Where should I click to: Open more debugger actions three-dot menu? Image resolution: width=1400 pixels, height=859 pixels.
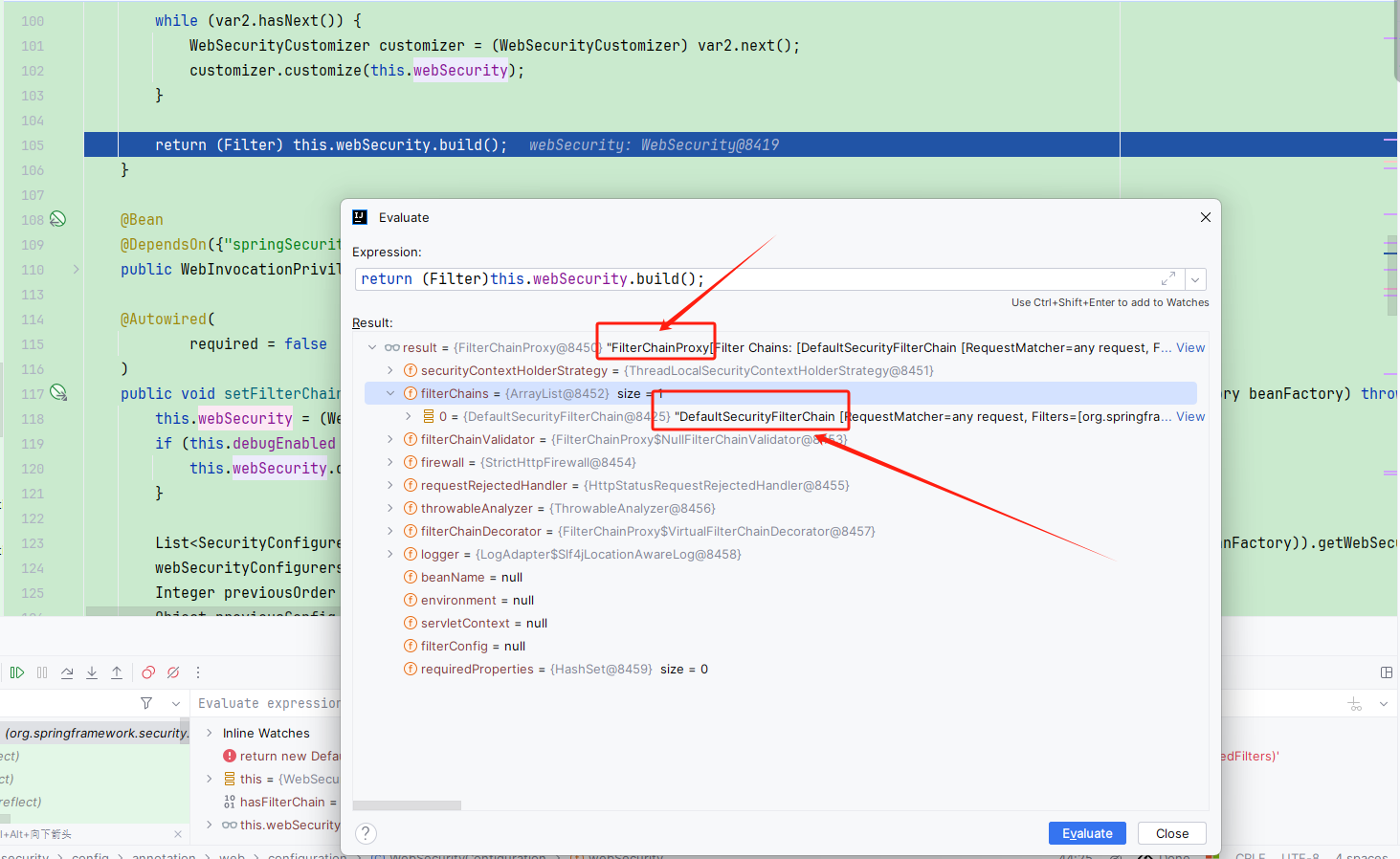click(198, 672)
